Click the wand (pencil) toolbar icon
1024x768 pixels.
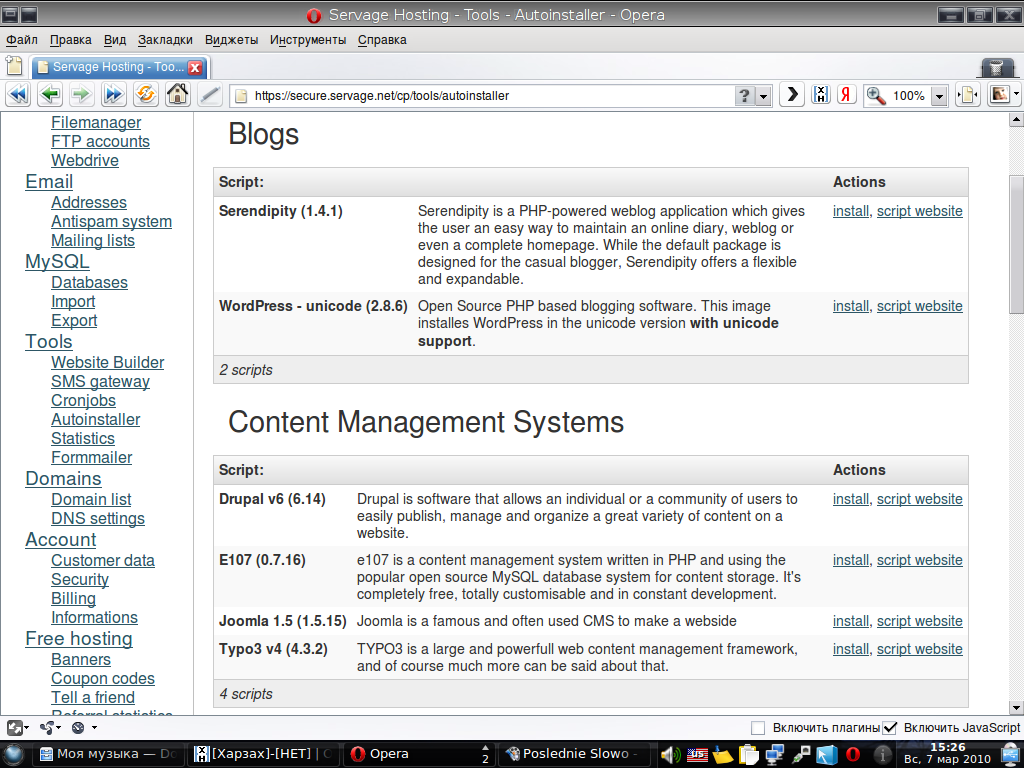click(210, 95)
